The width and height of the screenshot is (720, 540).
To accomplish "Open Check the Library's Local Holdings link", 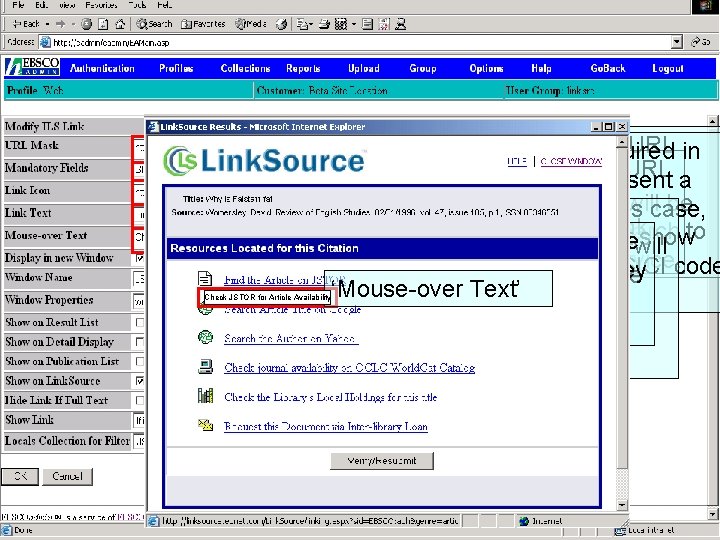I will pos(331,397).
